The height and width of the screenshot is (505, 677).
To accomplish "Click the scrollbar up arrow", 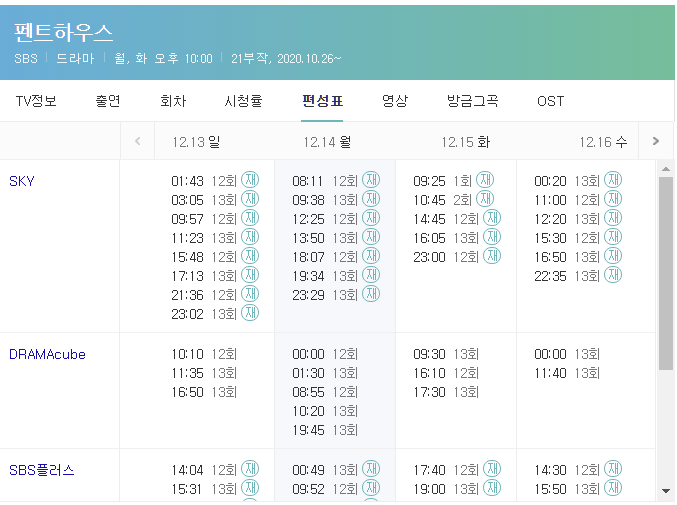I will coord(666,169).
